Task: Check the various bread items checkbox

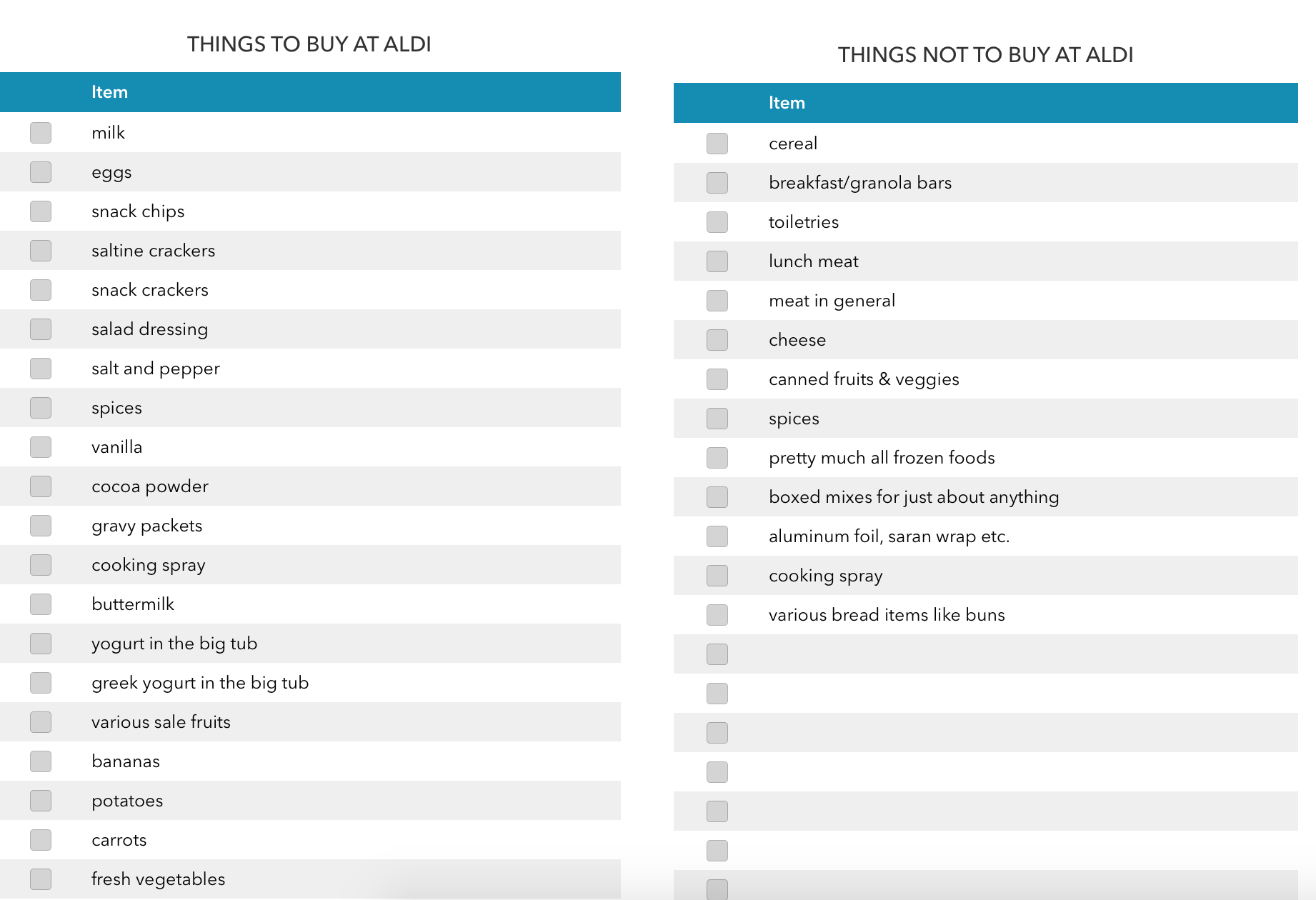Action: coord(717,615)
